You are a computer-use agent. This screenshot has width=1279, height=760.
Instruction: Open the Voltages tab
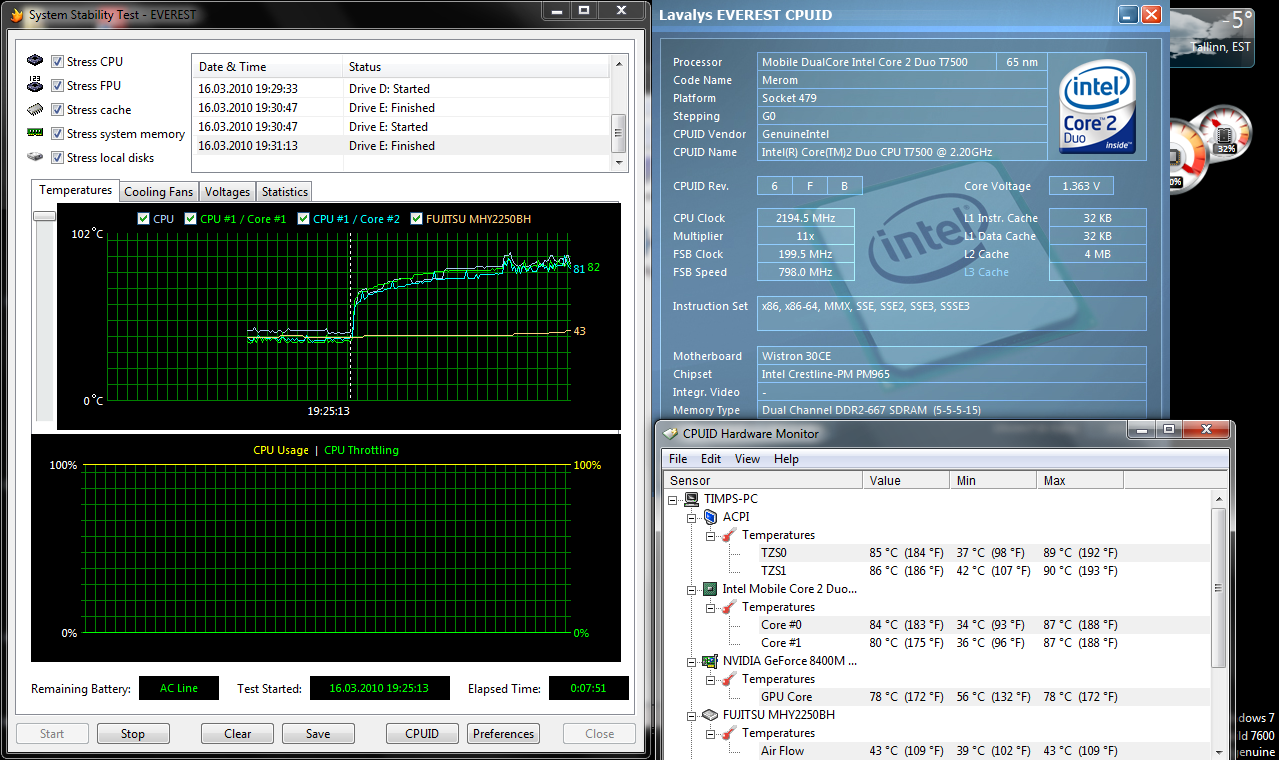pos(227,192)
